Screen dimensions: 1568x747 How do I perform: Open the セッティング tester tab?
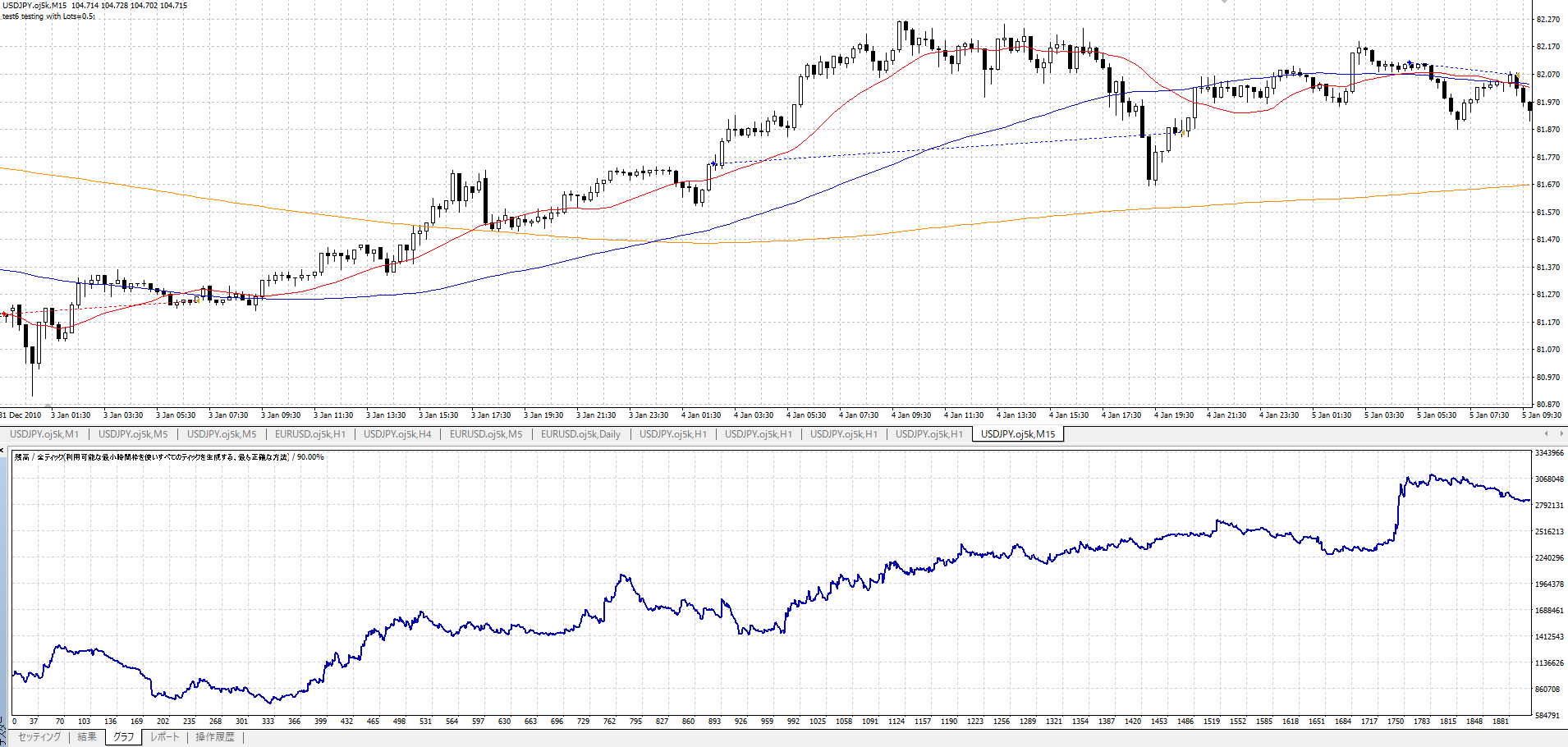(39, 737)
